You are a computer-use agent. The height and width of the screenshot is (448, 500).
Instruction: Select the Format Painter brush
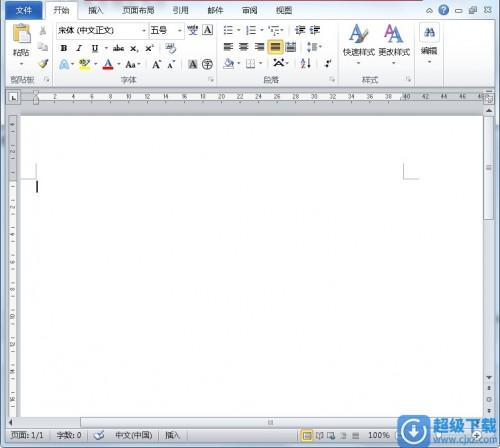pyautogui.click(x=43, y=63)
